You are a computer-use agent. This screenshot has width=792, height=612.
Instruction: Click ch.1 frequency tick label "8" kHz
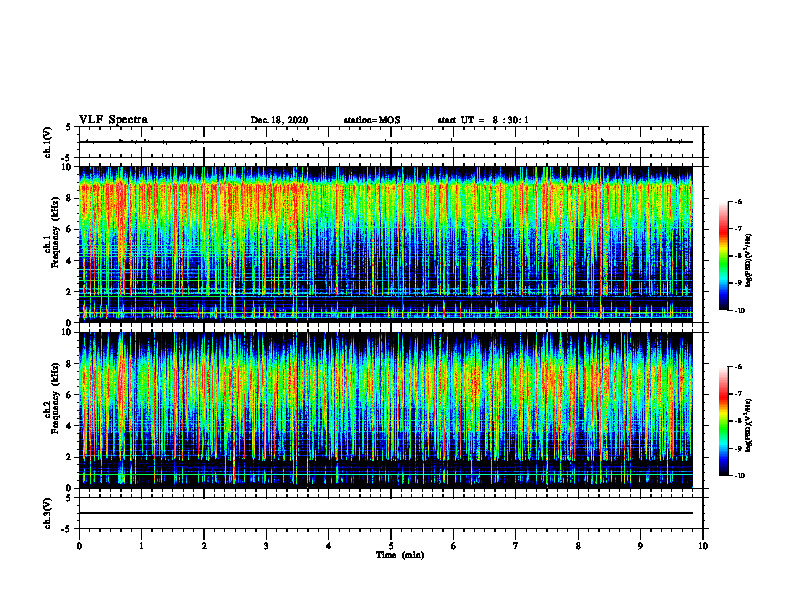[70, 198]
